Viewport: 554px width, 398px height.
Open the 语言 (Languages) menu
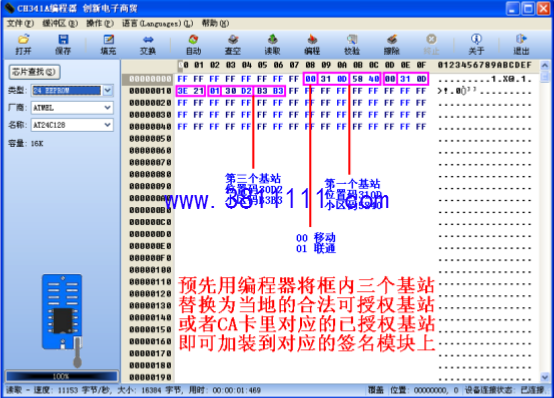[x=158, y=23]
